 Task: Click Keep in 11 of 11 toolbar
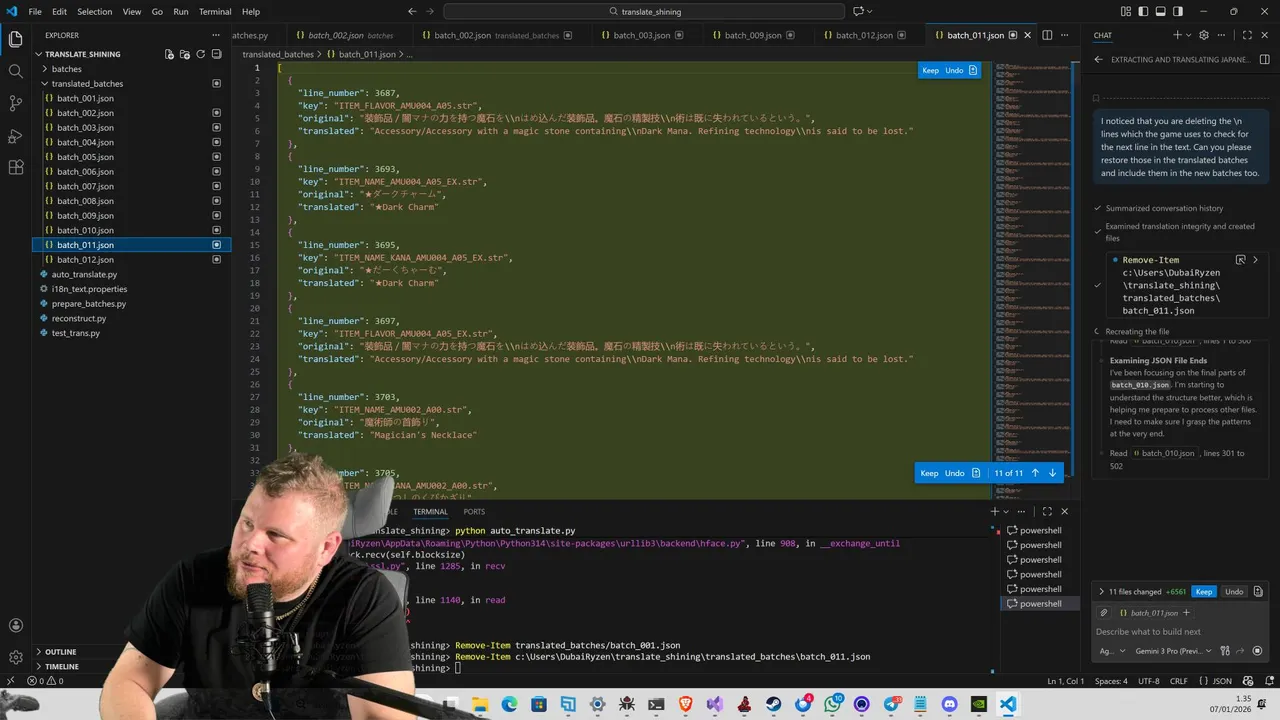pos(929,473)
